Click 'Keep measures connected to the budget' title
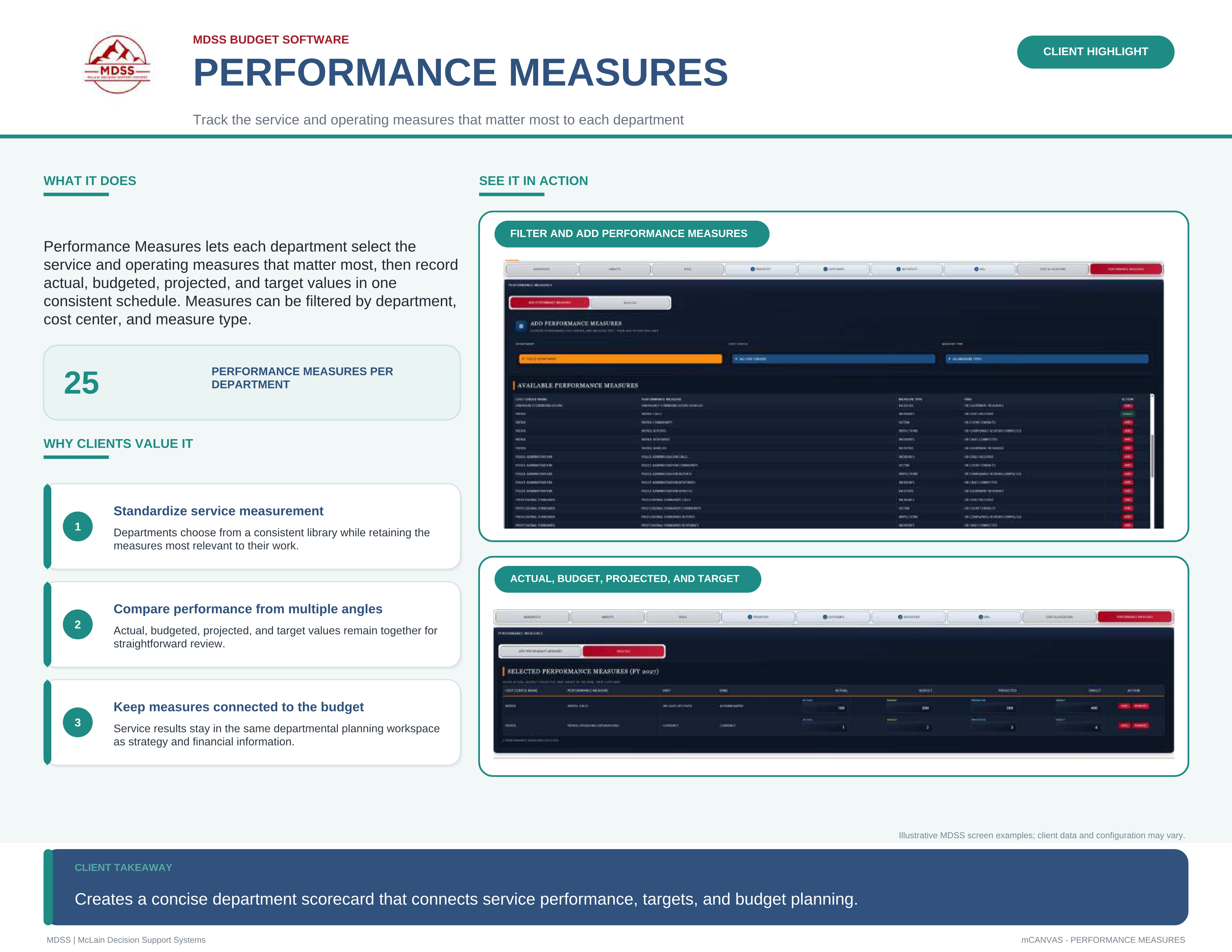This screenshot has height=952, width=1232. [x=239, y=707]
